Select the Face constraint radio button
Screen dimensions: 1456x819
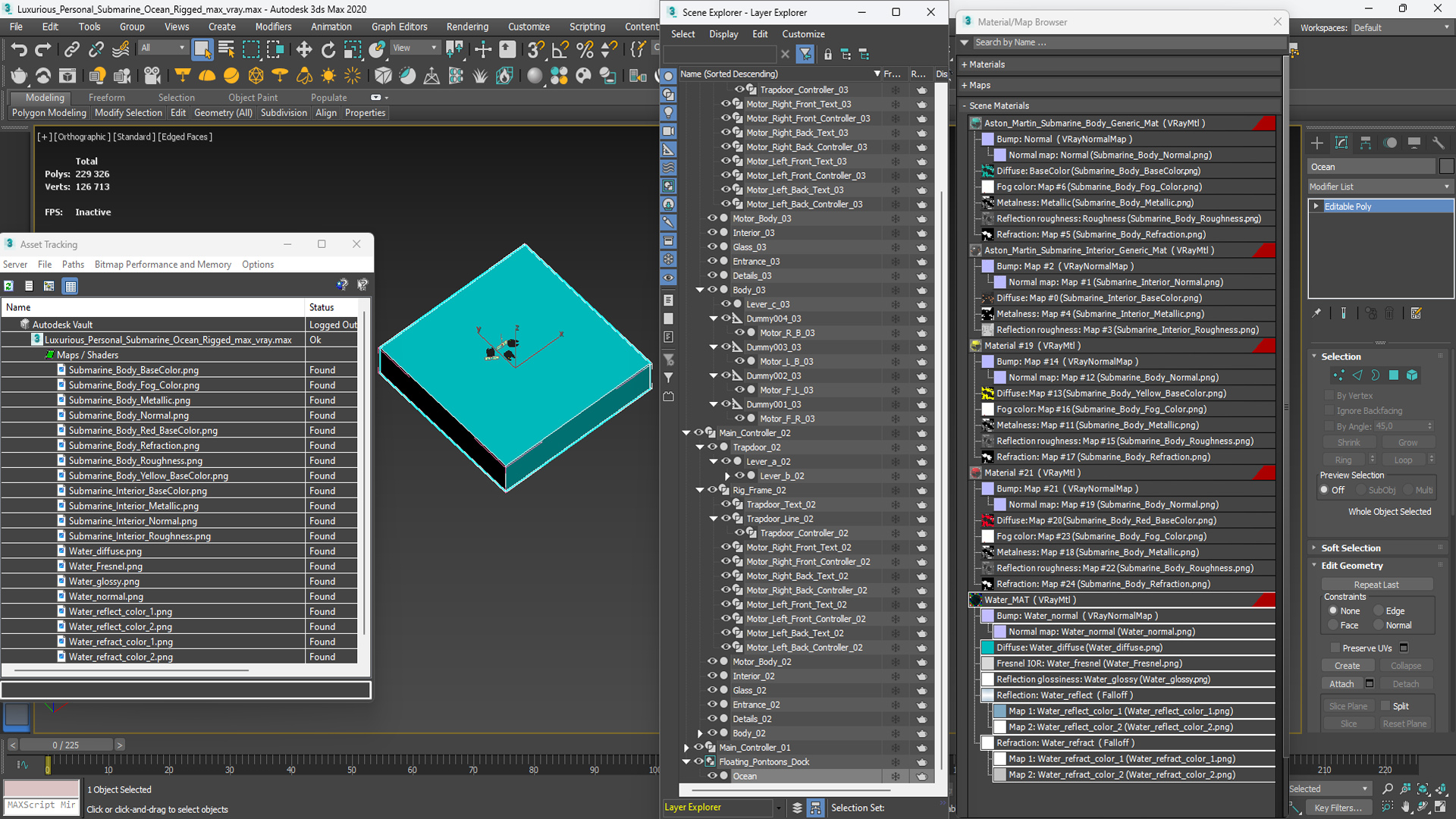(1332, 625)
